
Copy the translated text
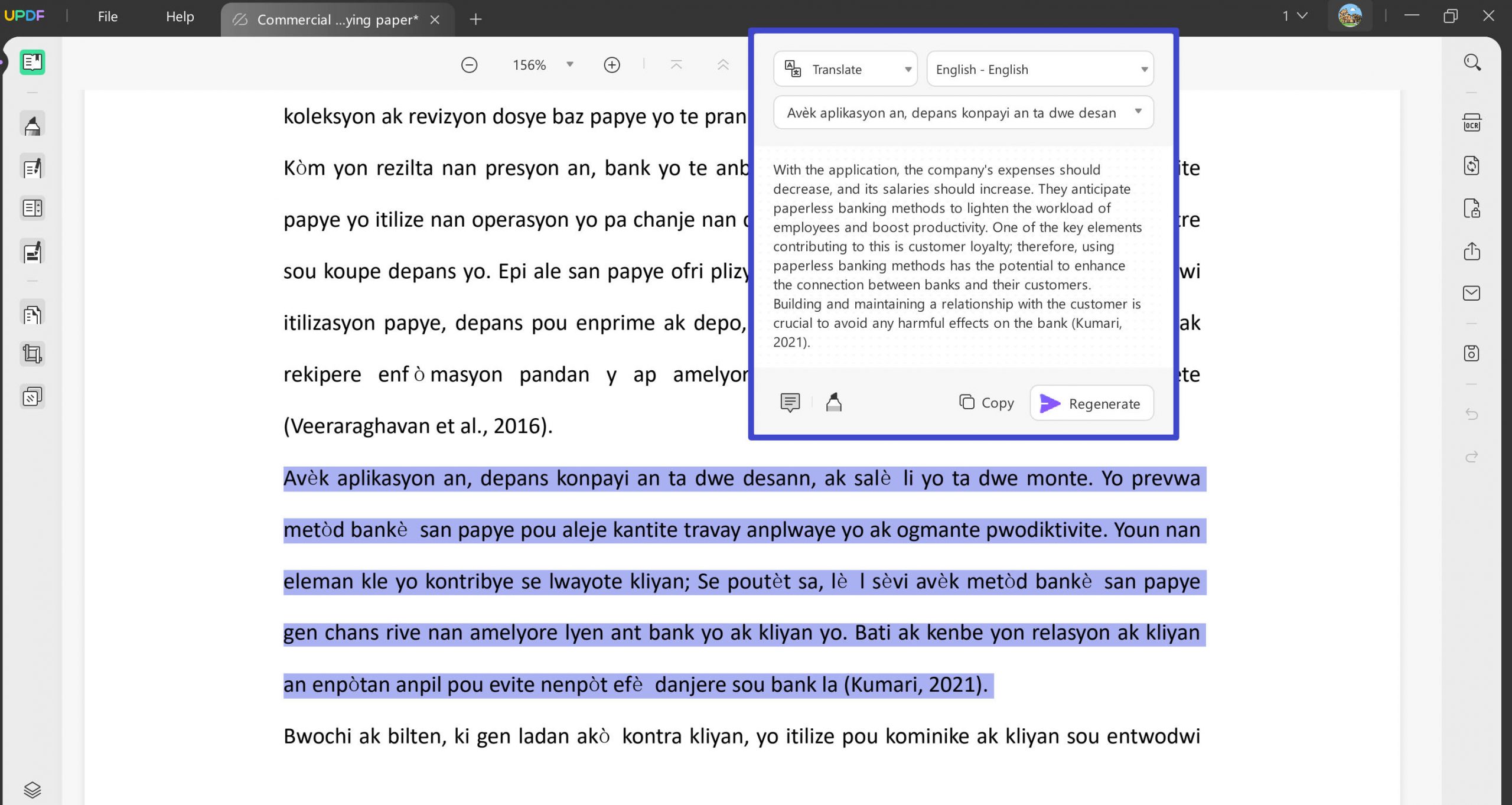(x=986, y=403)
